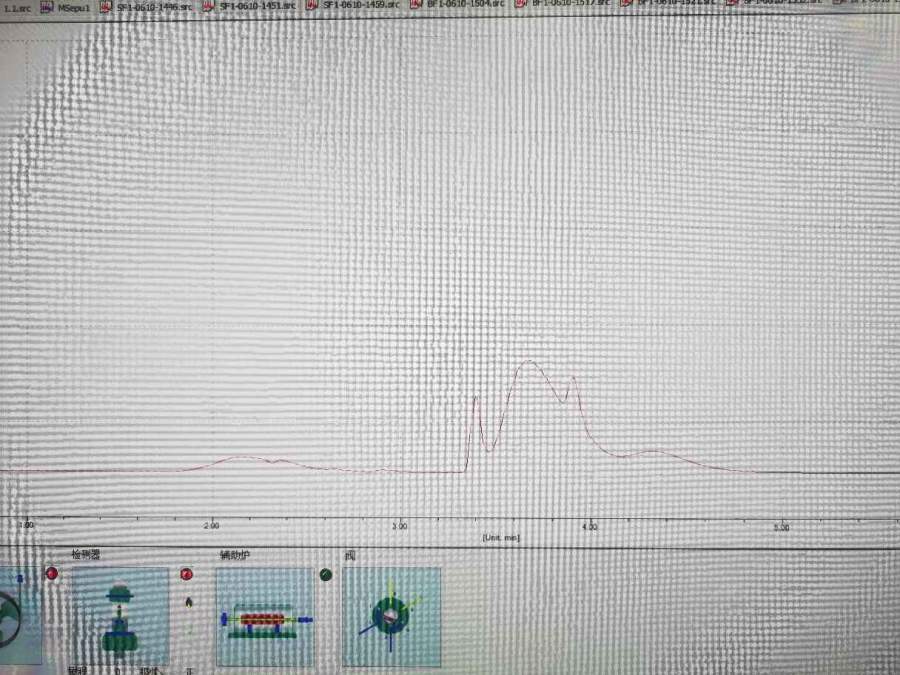Click the 4.00 time axis label
The width and height of the screenshot is (900, 675).
[x=589, y=526]
